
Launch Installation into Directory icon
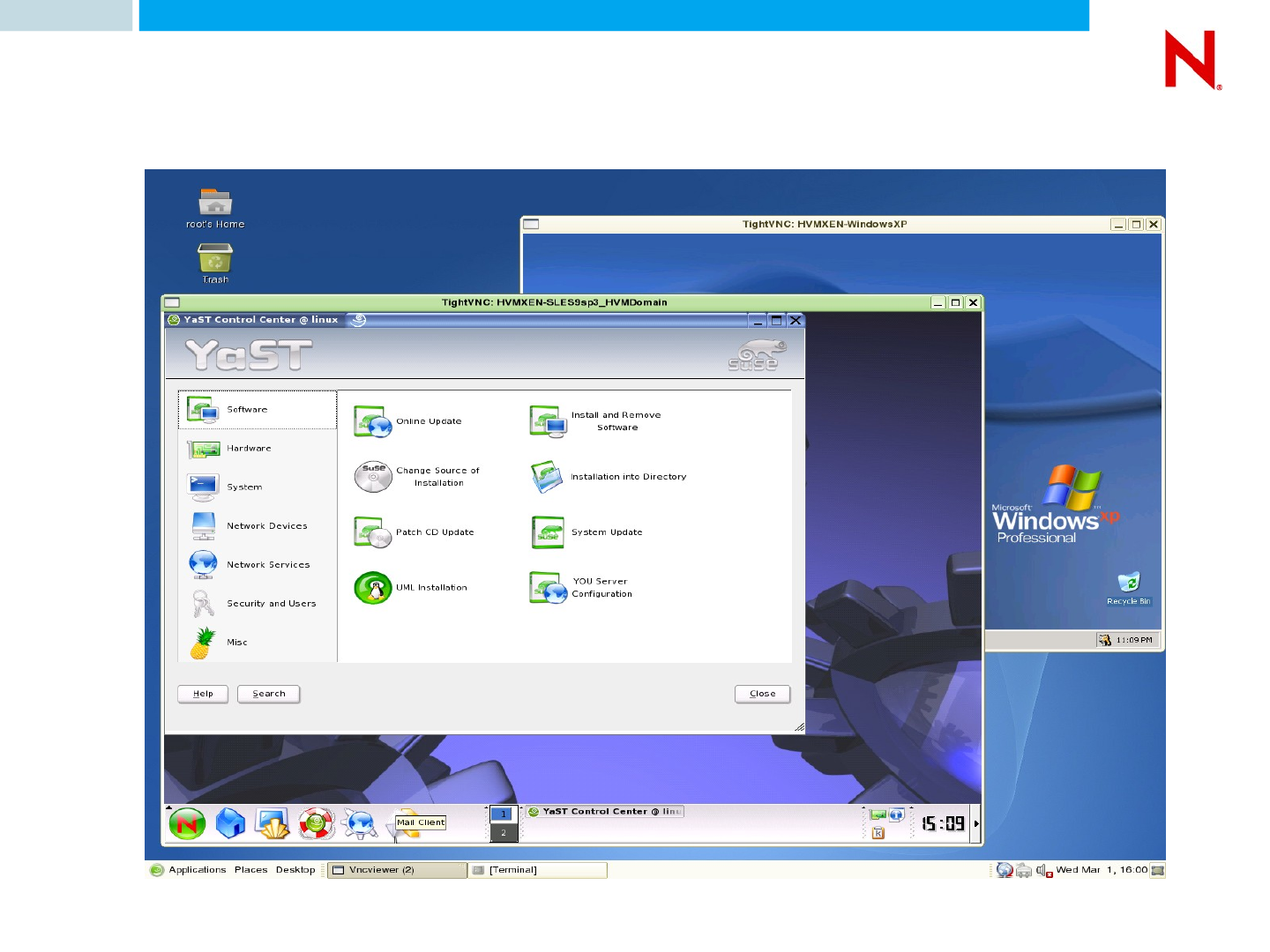tap(547, 477)
